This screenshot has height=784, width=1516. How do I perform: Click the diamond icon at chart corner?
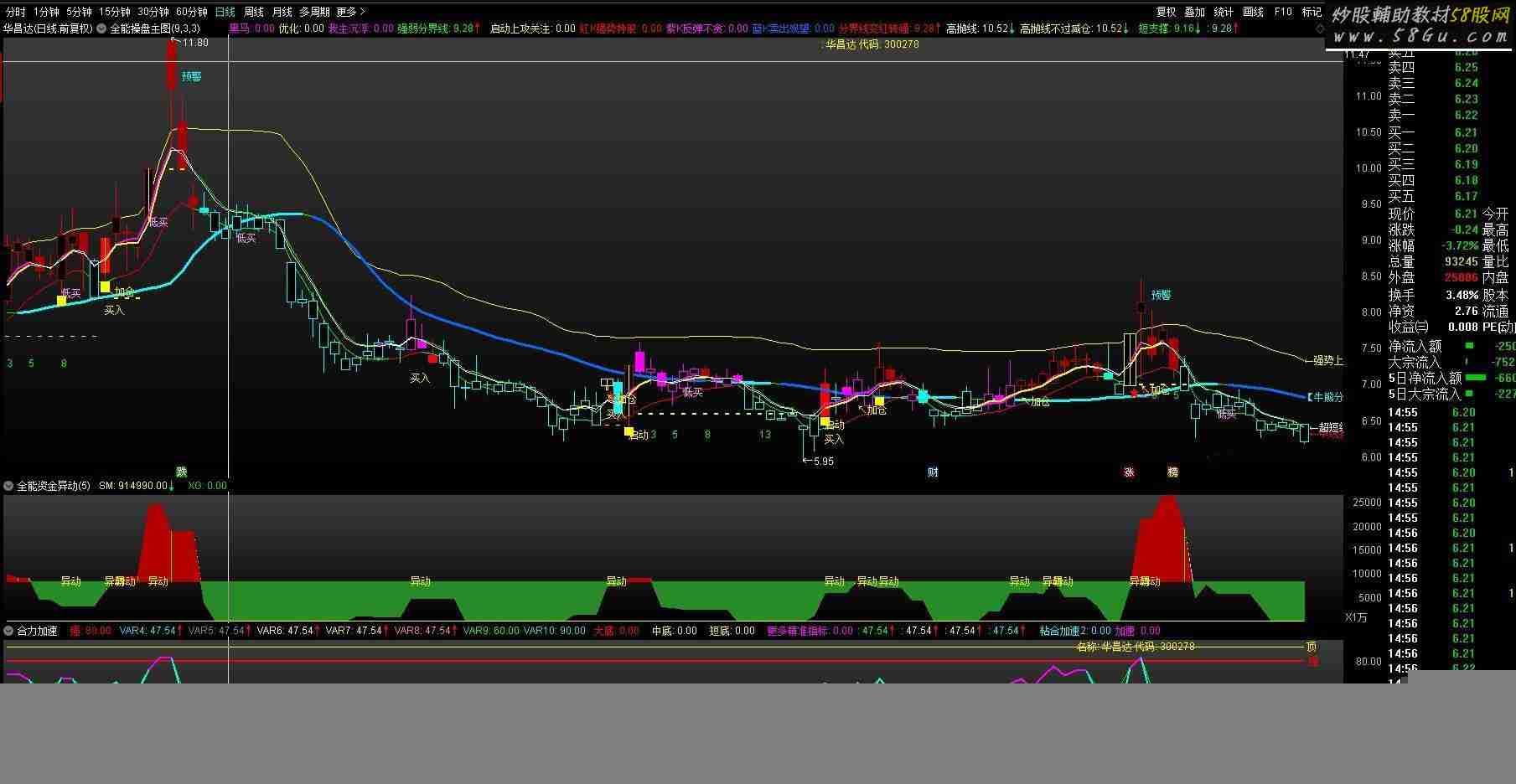tap(1320, 28)
